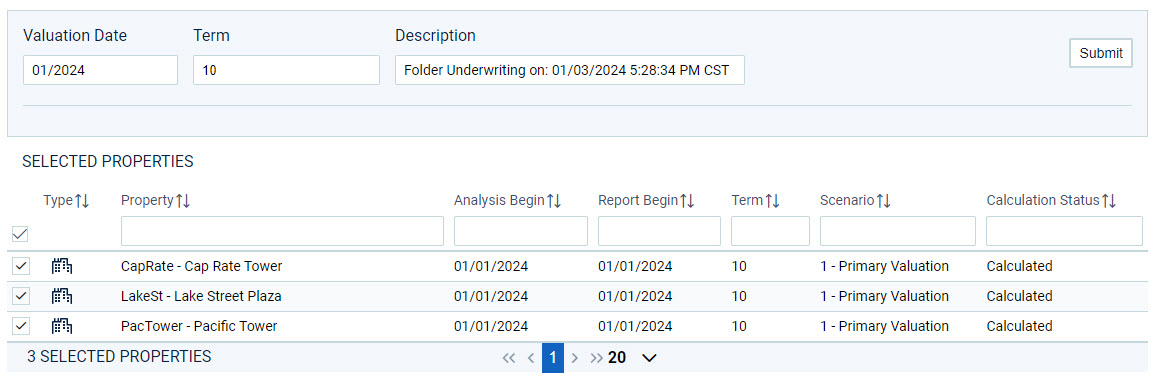
Task: Sort by Calculation Status column arrows
Action: [x=1109, y=200]
